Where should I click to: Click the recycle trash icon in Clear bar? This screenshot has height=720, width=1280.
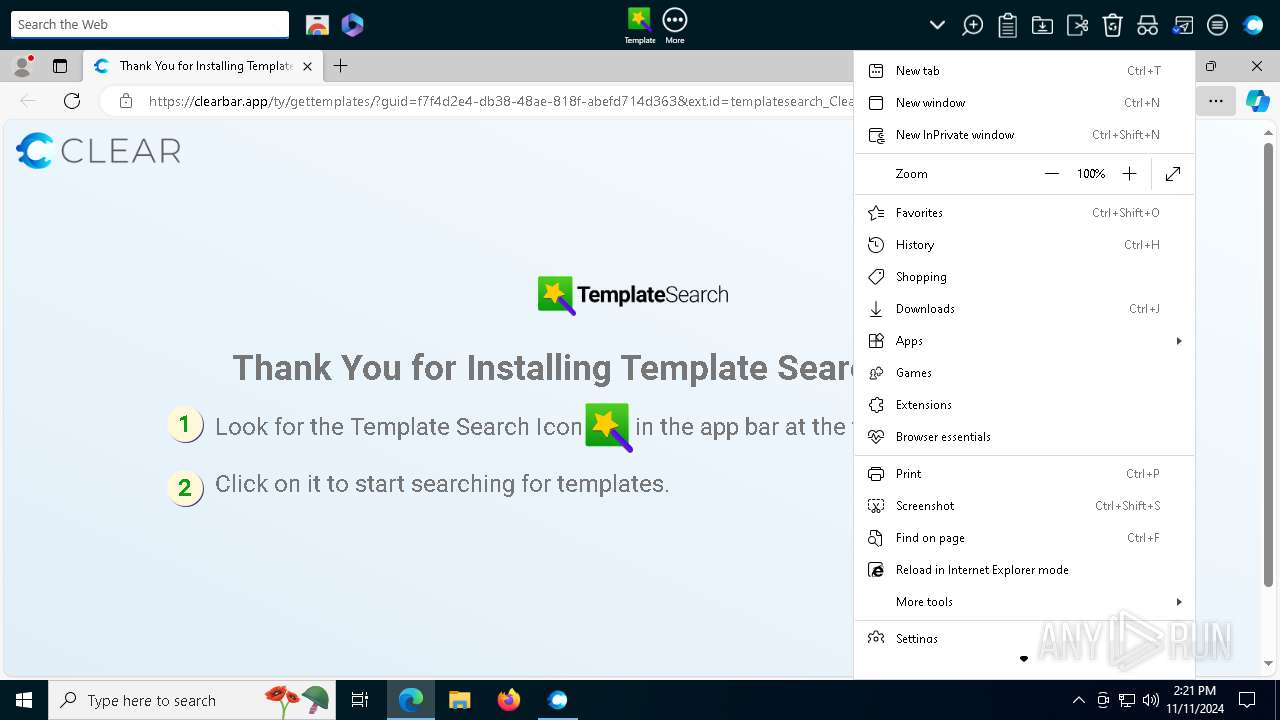tap(1112, 25)
